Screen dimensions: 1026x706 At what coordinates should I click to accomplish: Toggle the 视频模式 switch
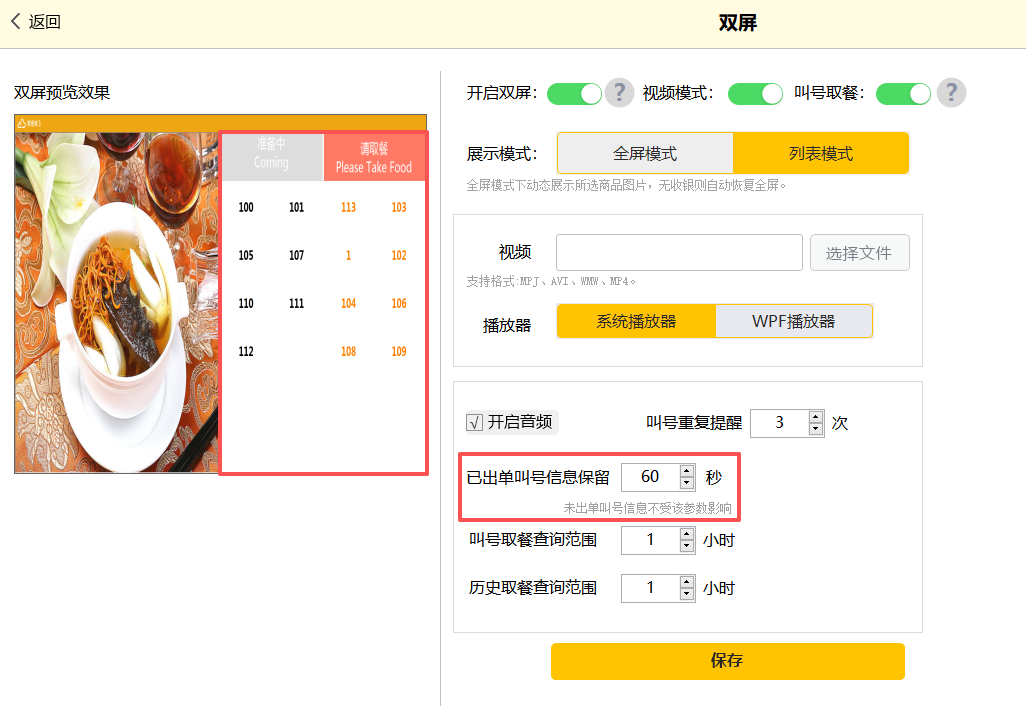click(x=755, y=94)
